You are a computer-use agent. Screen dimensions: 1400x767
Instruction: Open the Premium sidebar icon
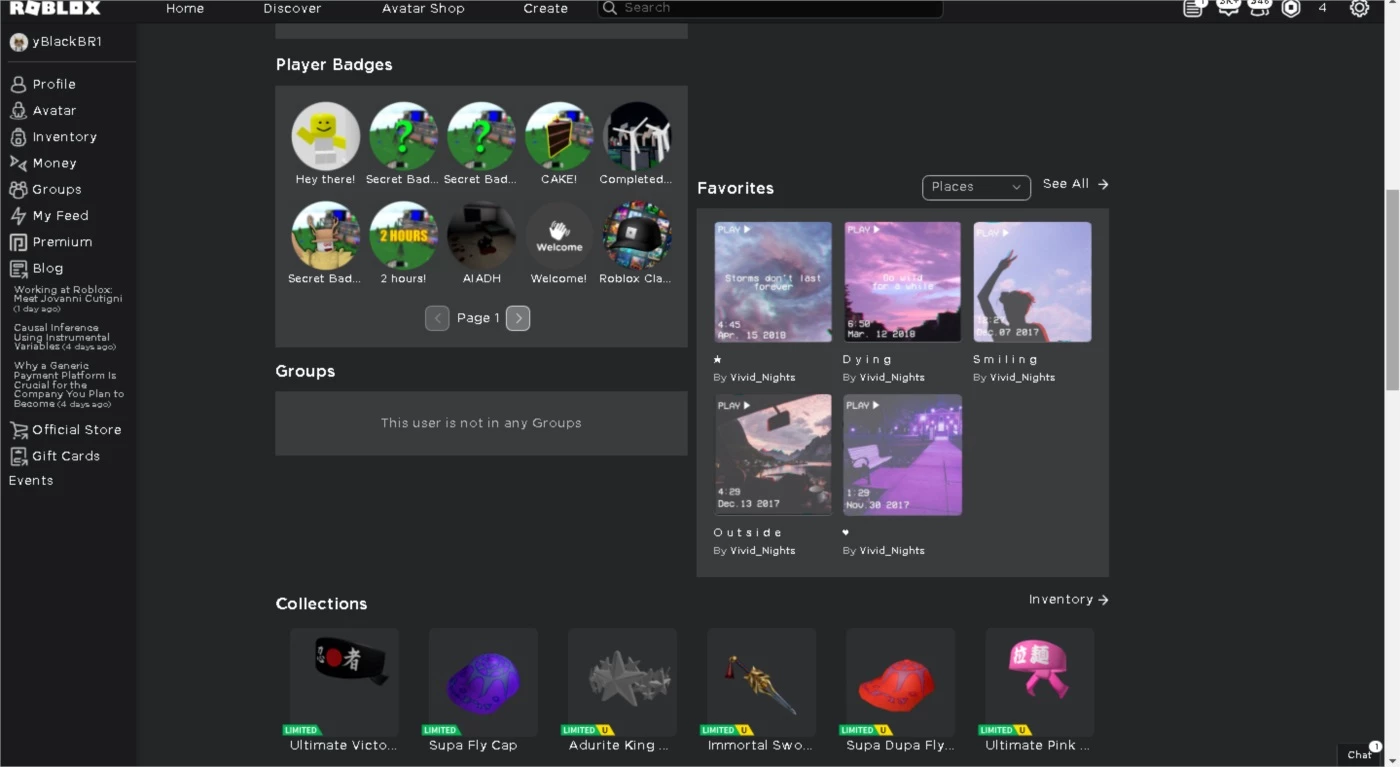[18, 242]
